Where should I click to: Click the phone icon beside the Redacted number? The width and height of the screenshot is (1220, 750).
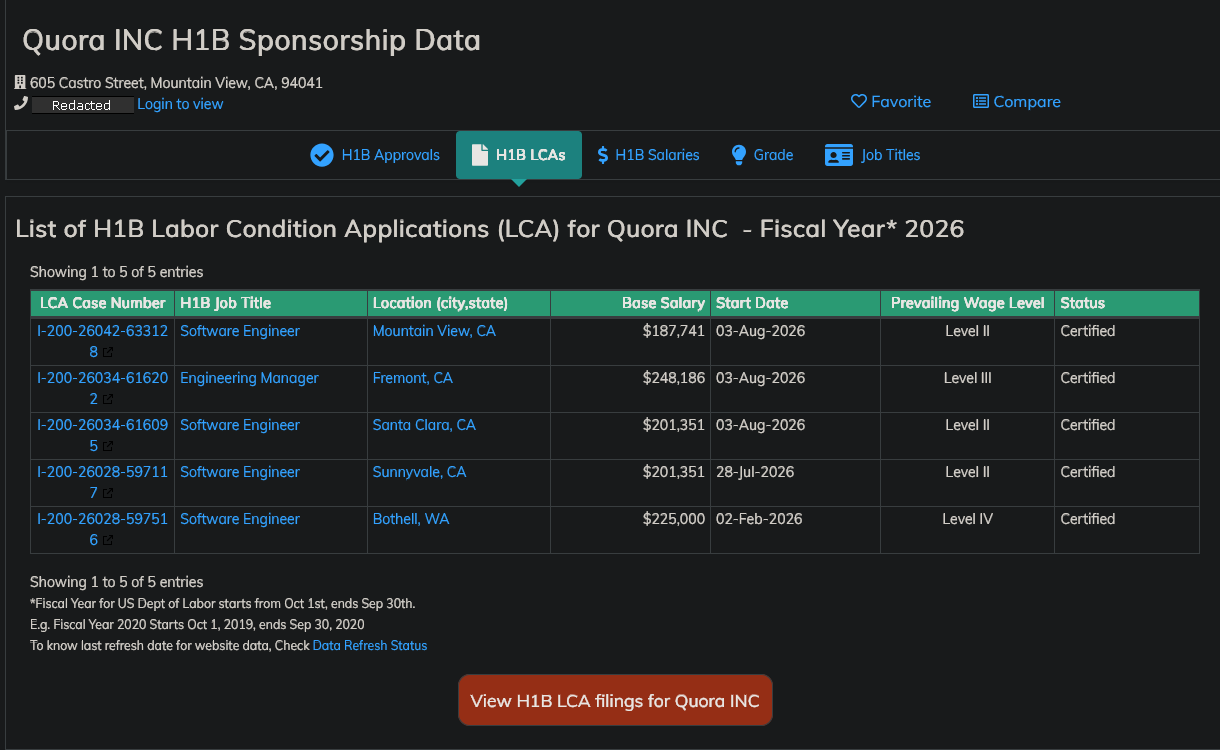(20, 104)
